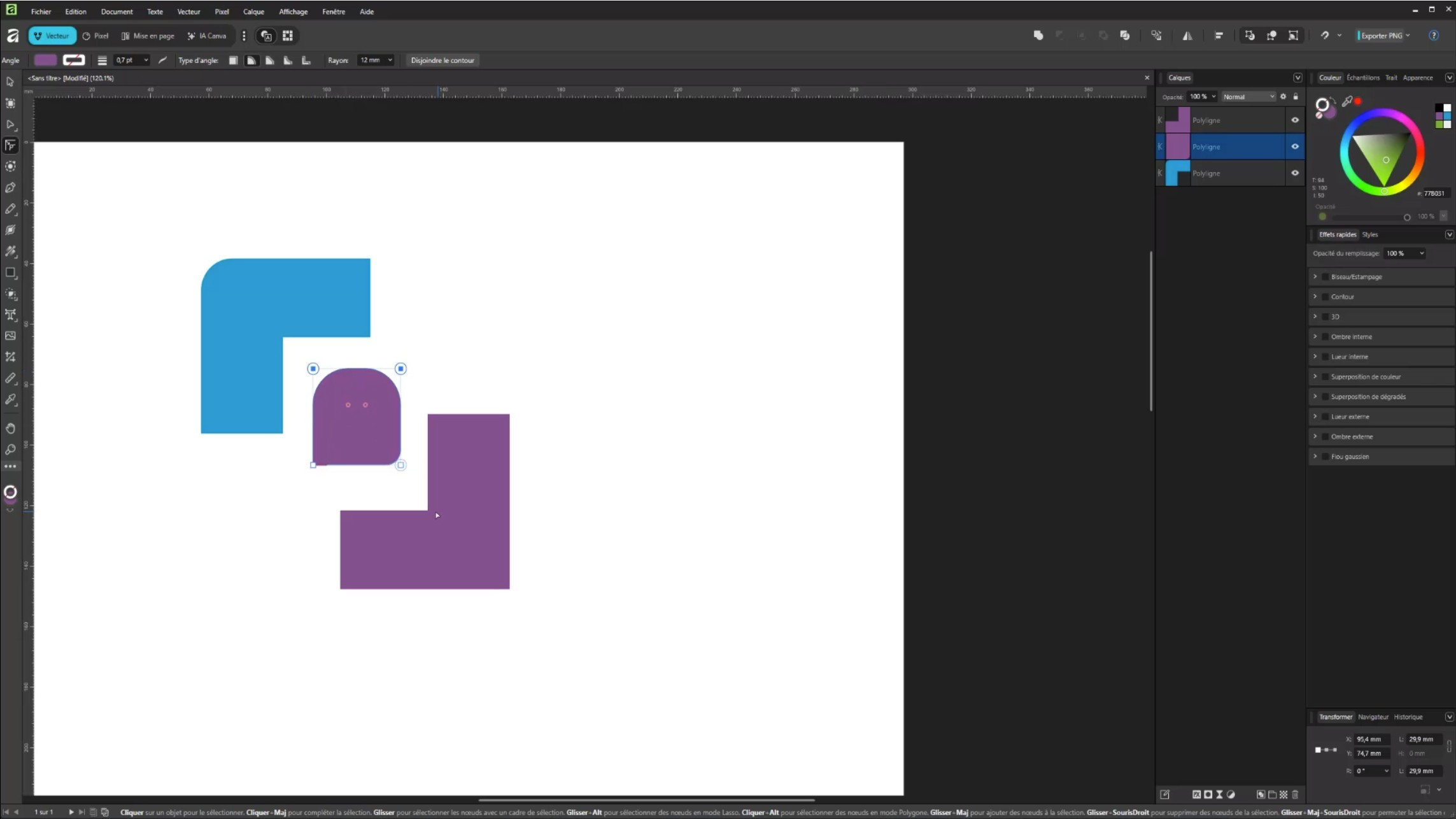Click the Disjoindre le contour button
This screenshot has height=819, width=1456.
click(x=442, y=60)
